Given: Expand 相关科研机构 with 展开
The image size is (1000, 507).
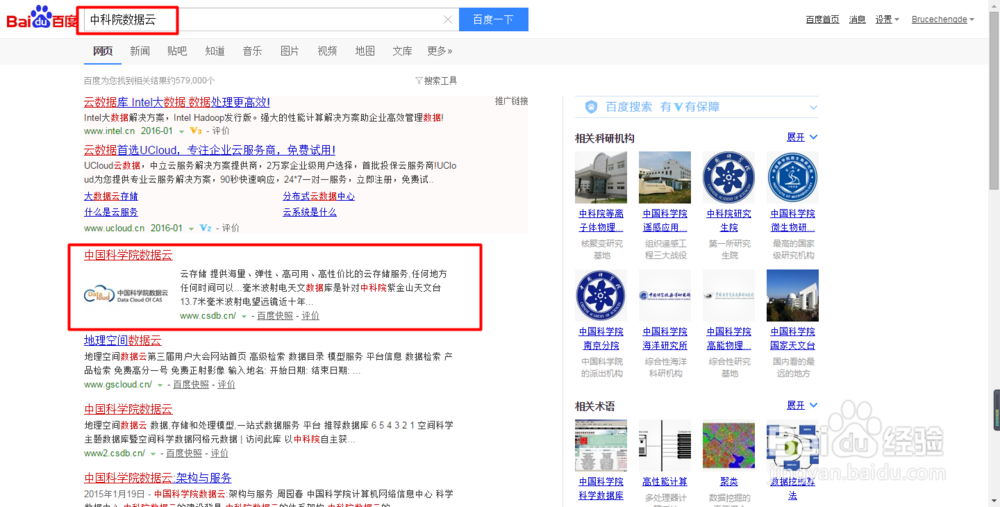Looking at the screenshot, I should (802, 137).
